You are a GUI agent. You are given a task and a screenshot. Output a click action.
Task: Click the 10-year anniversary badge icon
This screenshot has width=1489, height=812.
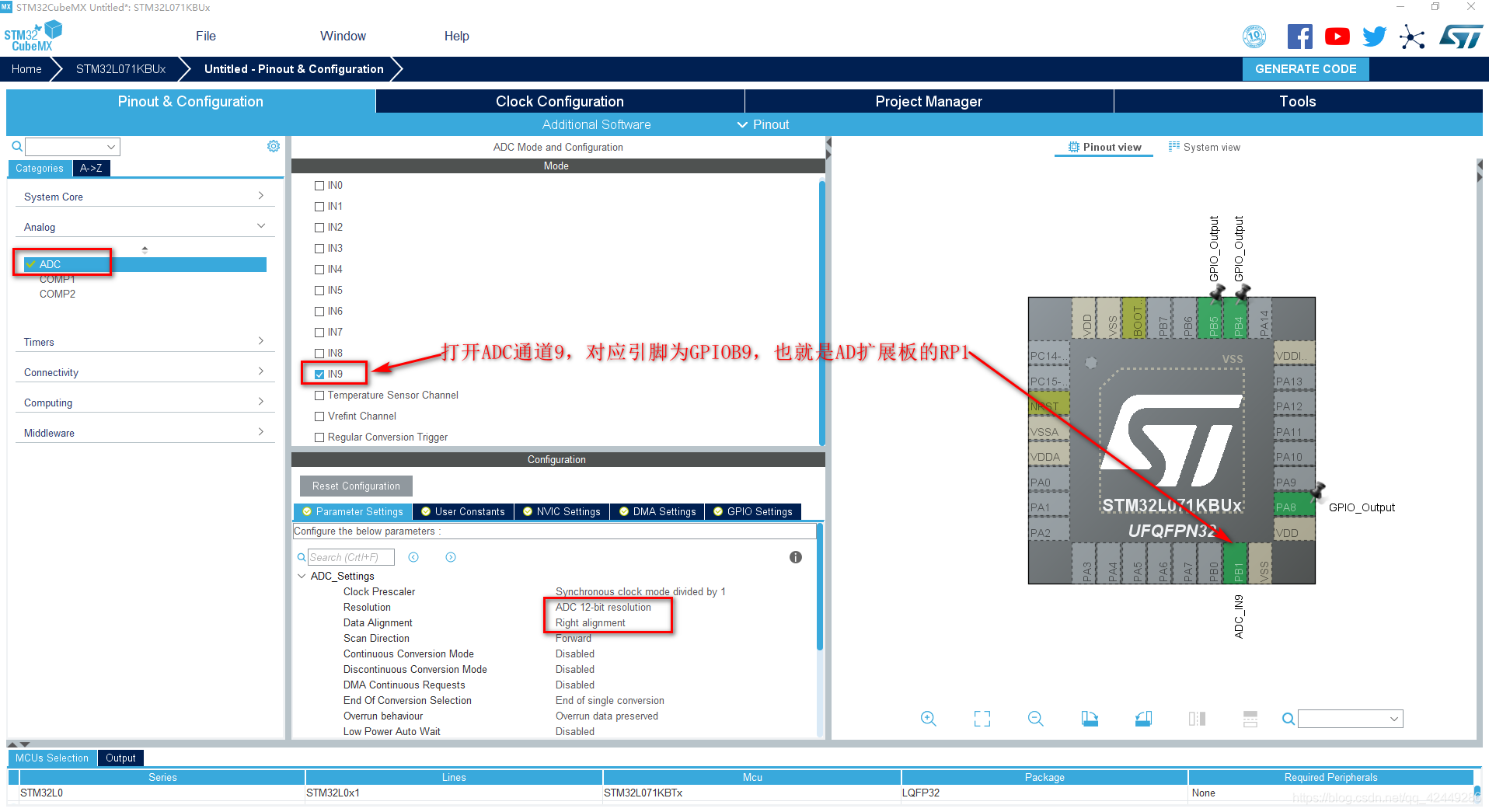pos(1254,37)
